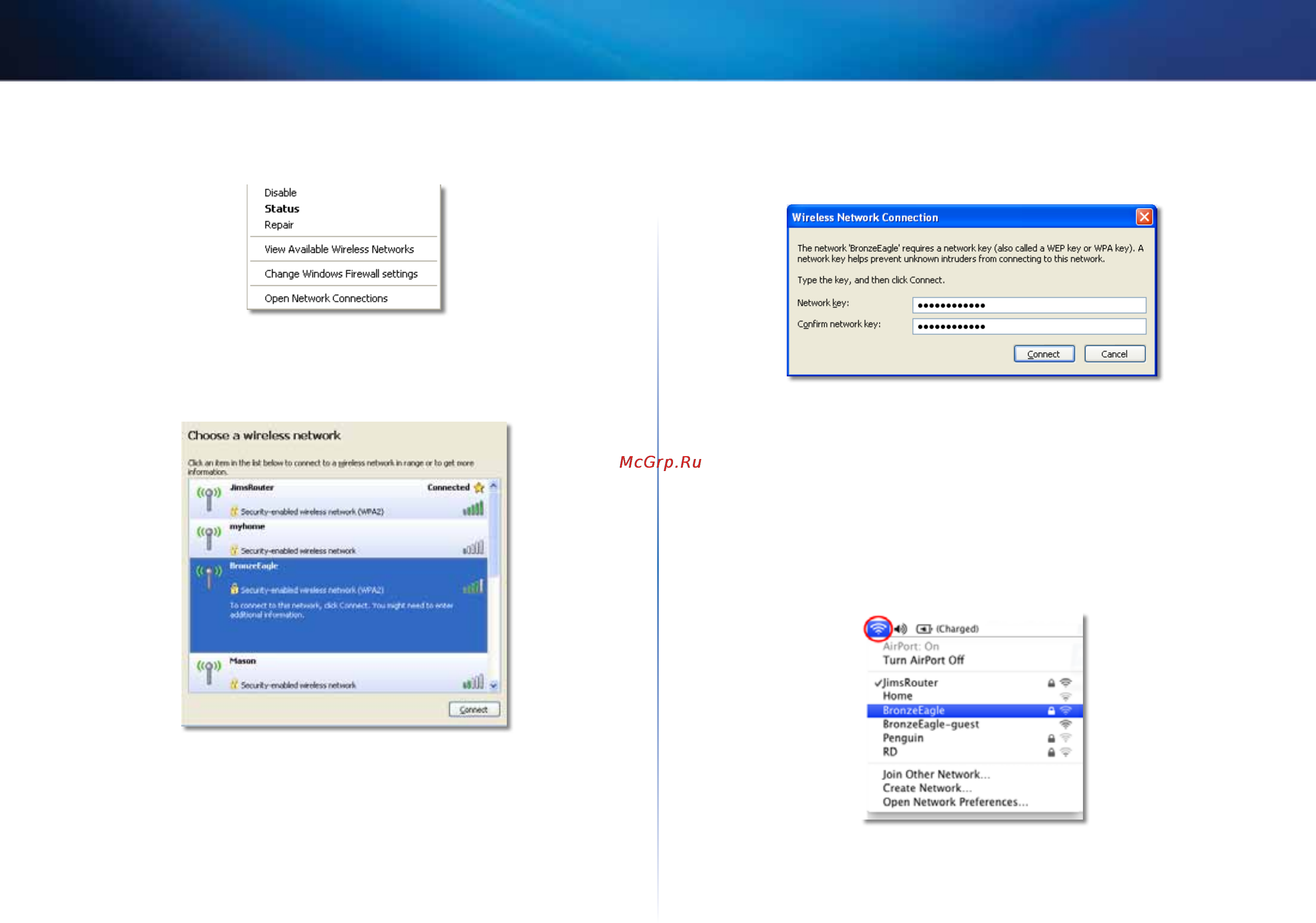Click the volume icon in the Mac menu bar
The image size is (1316, 923).
(901, 629)
